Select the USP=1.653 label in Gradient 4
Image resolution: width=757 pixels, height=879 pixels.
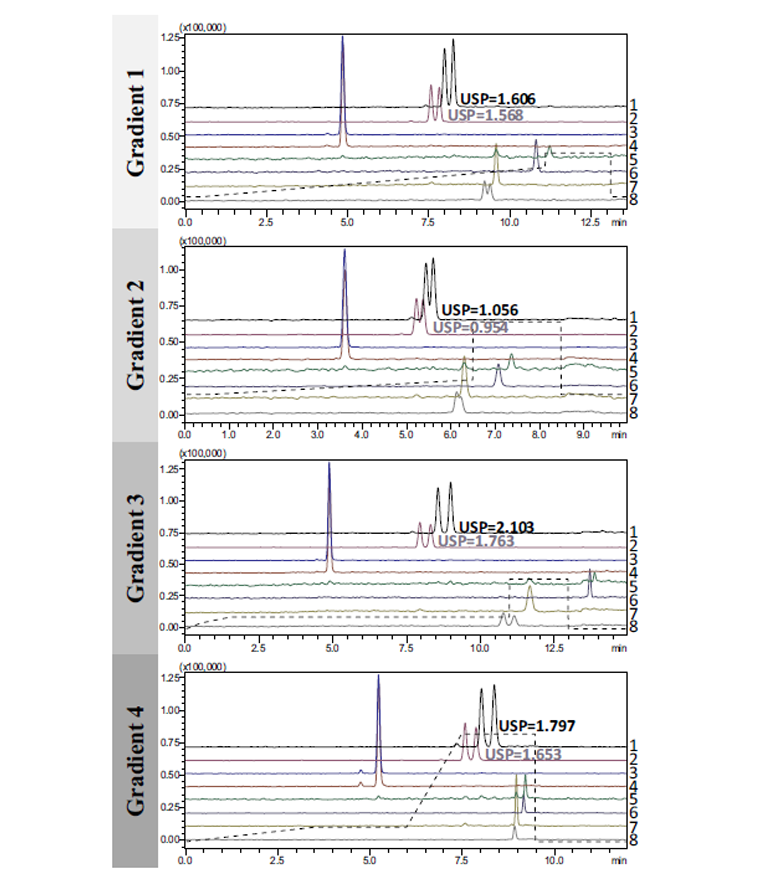click(519, 753)
